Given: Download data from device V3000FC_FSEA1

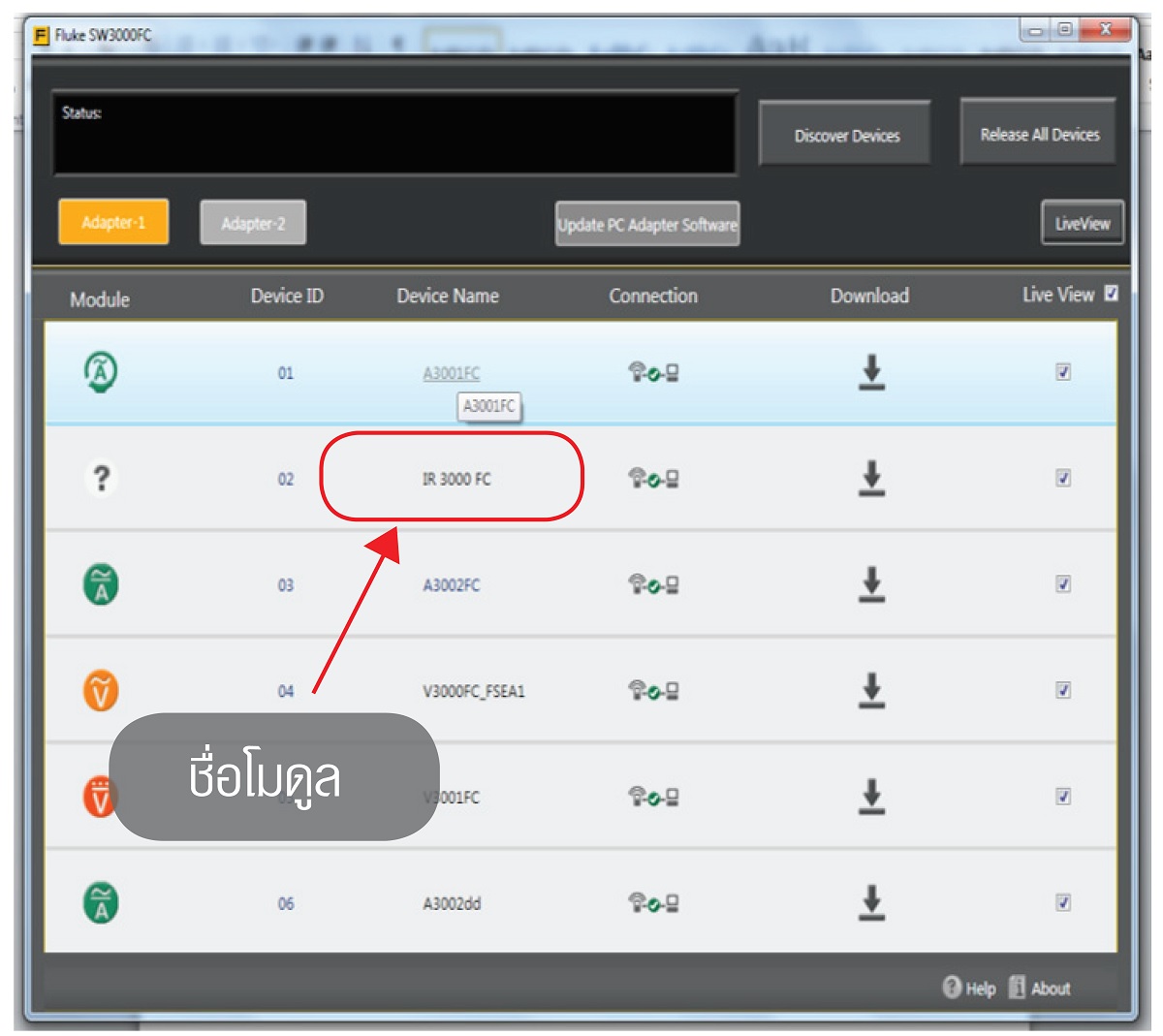Looking at the screenshot, I should [x=871, y=691].
